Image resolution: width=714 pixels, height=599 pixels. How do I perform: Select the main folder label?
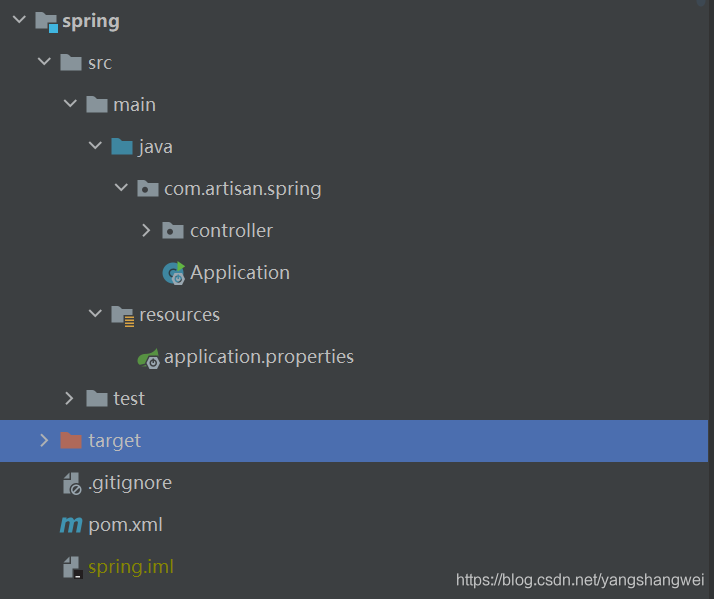click(134, 105)
